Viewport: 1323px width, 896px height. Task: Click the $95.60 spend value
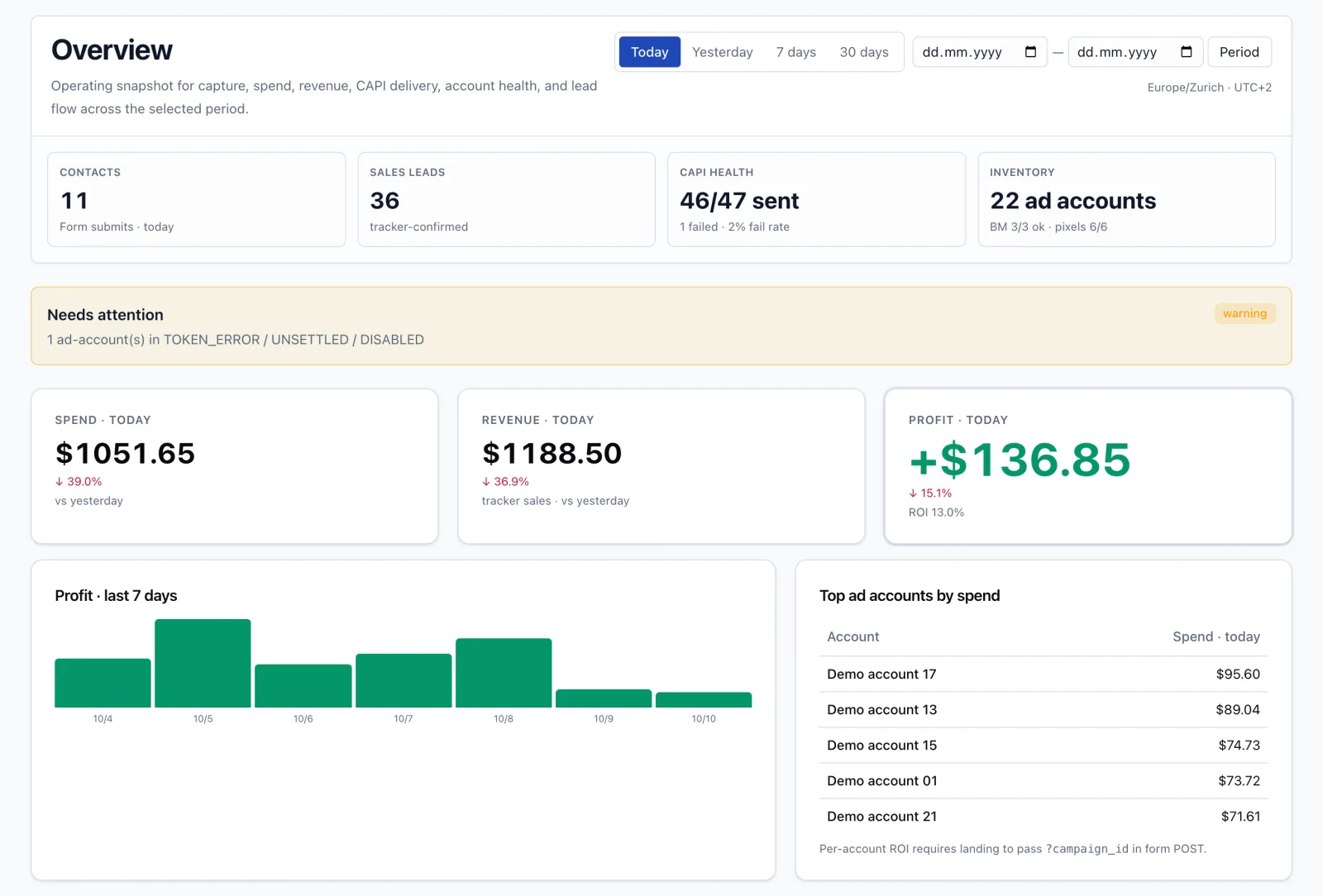coord(1238,674)
